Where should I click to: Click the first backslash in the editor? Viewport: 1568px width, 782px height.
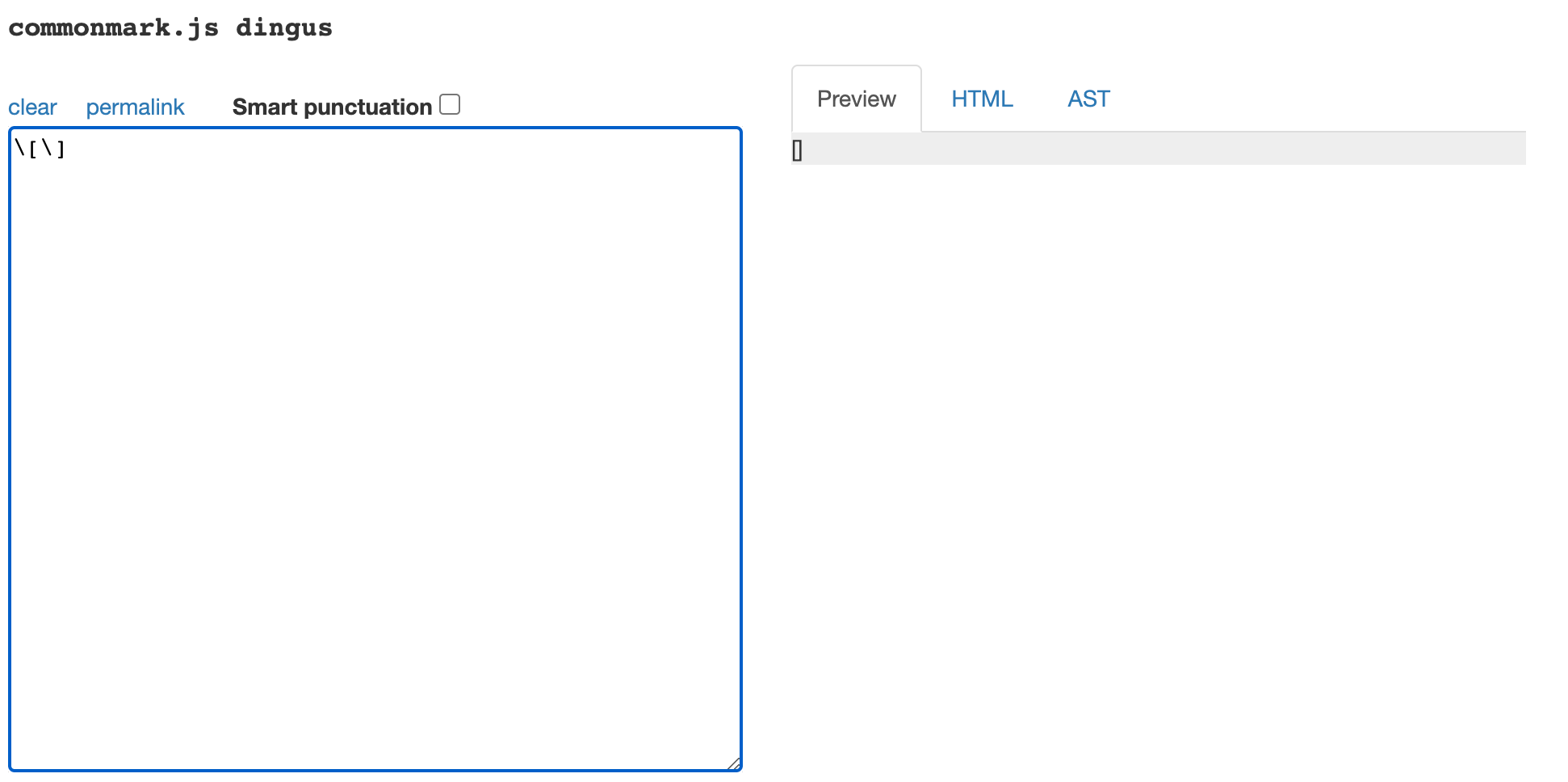(19, 148)
